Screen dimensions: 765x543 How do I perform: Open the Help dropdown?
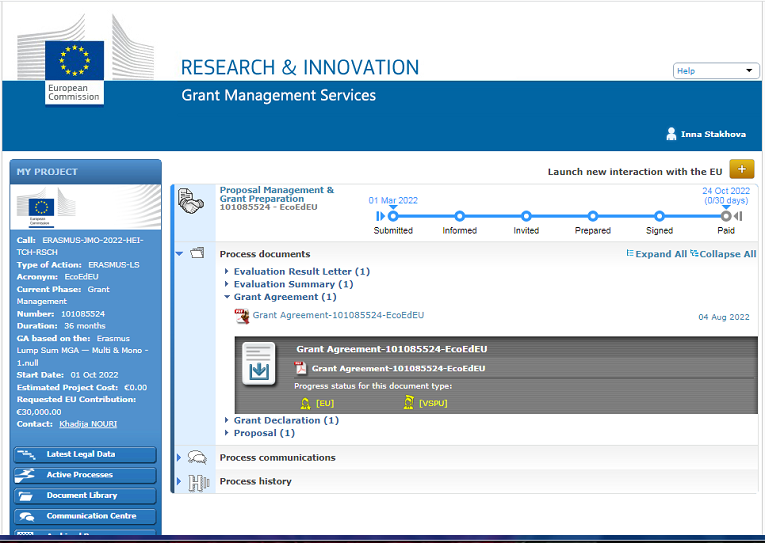click(716, 71)
